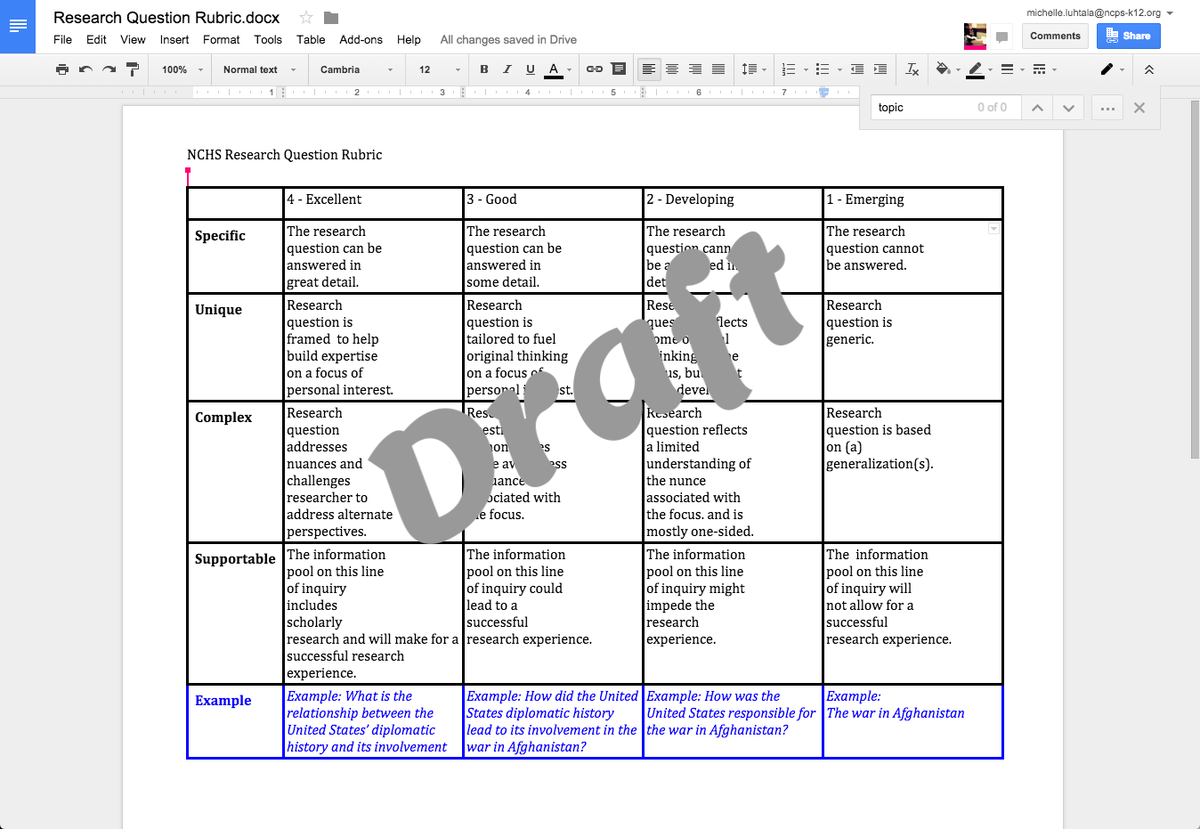
Task: Click the Share button
Action: [x=1128, y=35]
